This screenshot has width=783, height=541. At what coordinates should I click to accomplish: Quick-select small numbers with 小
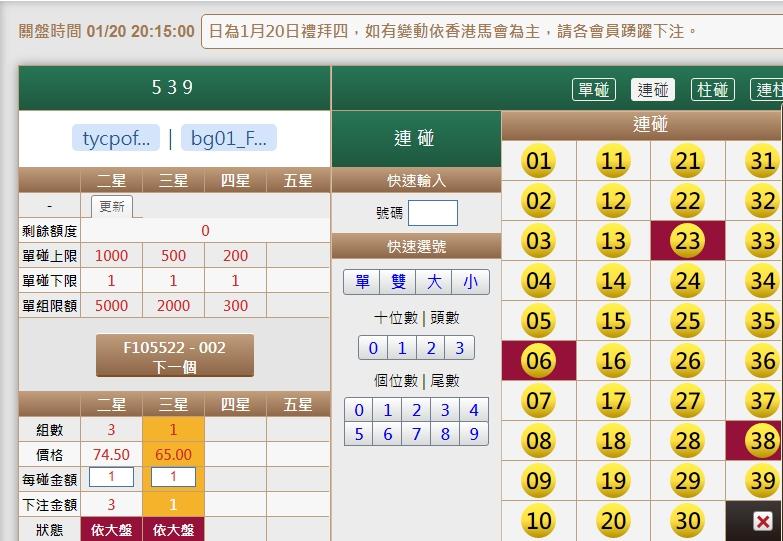(x=470, y=282)
